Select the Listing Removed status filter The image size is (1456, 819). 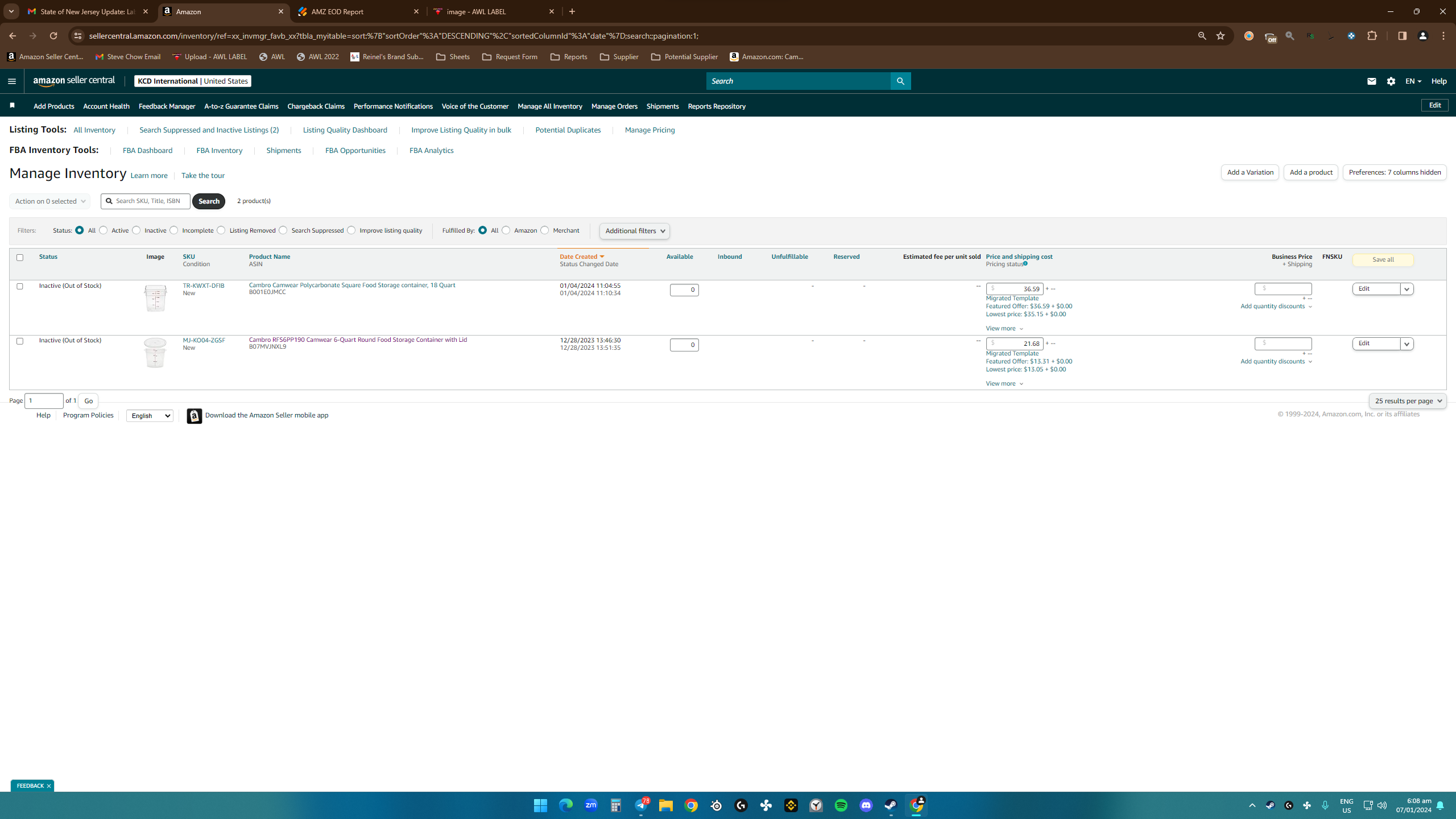point(221,230)
